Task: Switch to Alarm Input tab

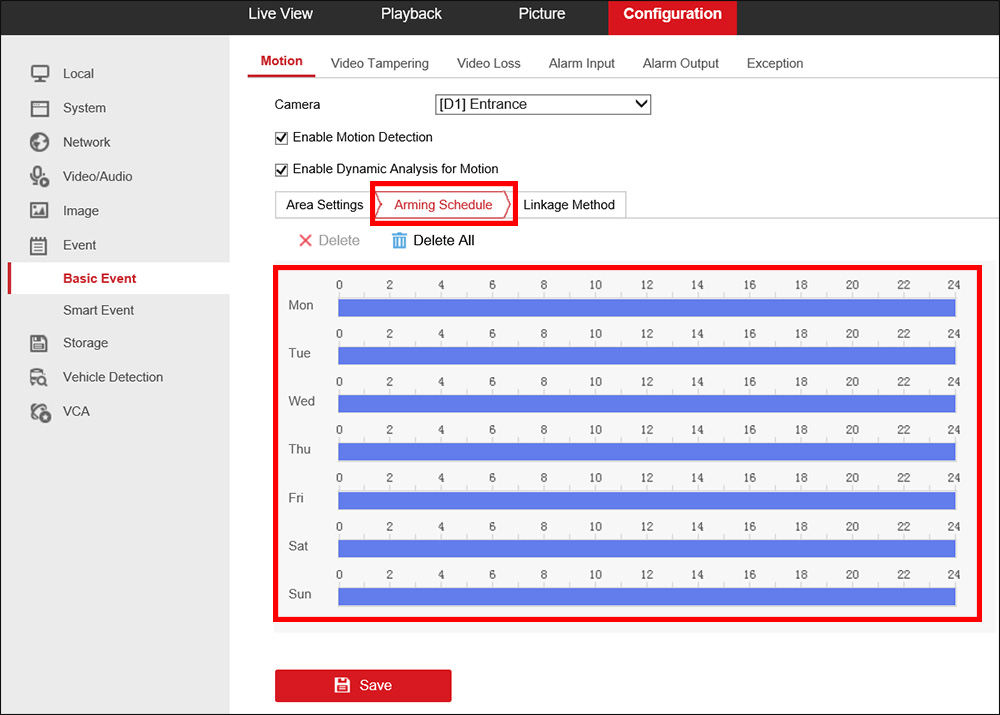Action: point(582,63)
